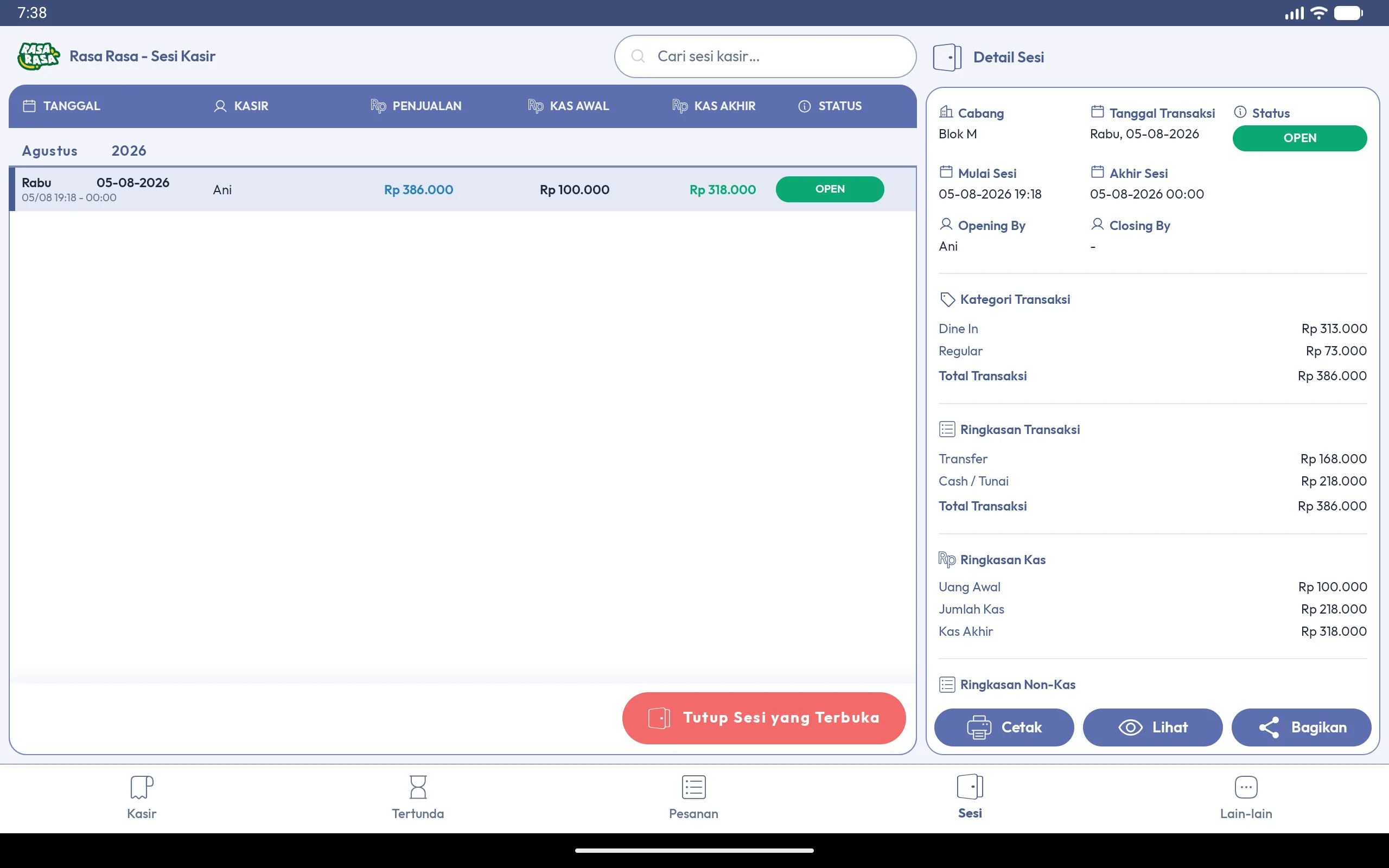
Task: Click the person icon beside KASIR header
Action: click(220, 106)
